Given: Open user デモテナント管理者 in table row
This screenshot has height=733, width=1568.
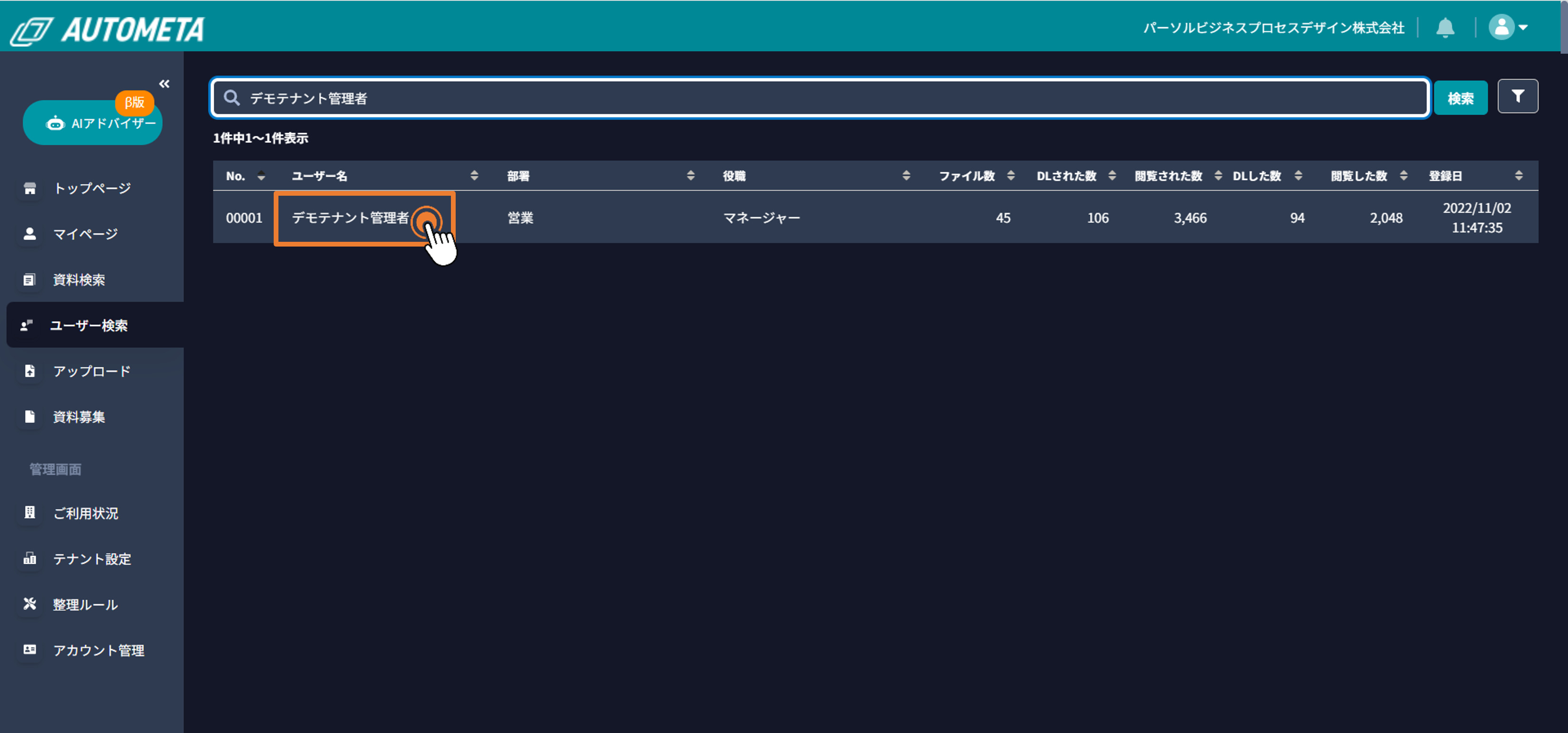Looking at the screenshot, I should coord(351,218).
